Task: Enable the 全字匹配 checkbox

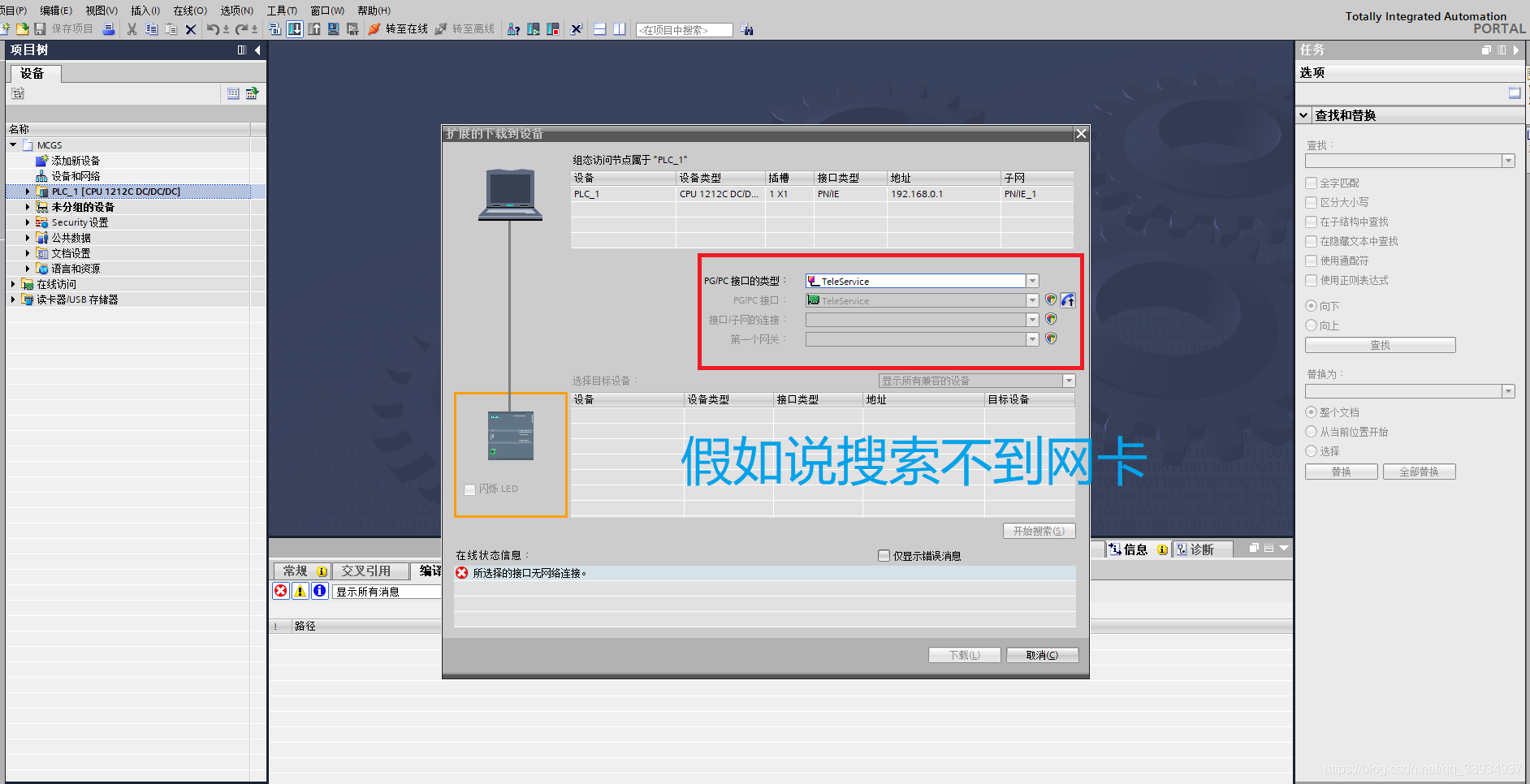Action: point(1311,183)
